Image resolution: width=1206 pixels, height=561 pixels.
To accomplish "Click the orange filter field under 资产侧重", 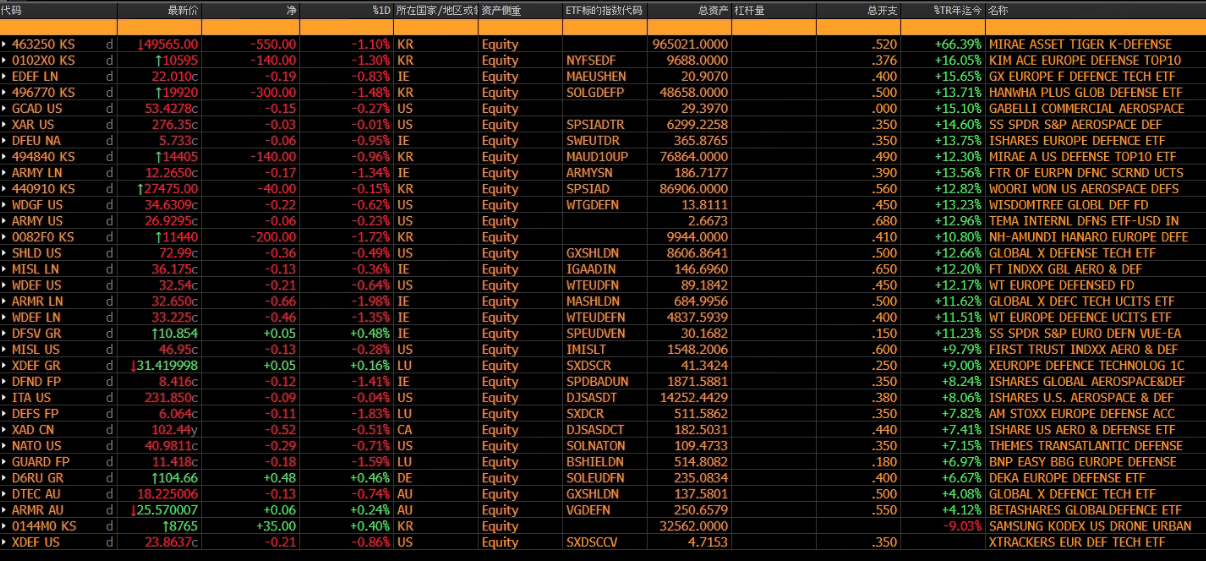I will [x=520, y=27].
